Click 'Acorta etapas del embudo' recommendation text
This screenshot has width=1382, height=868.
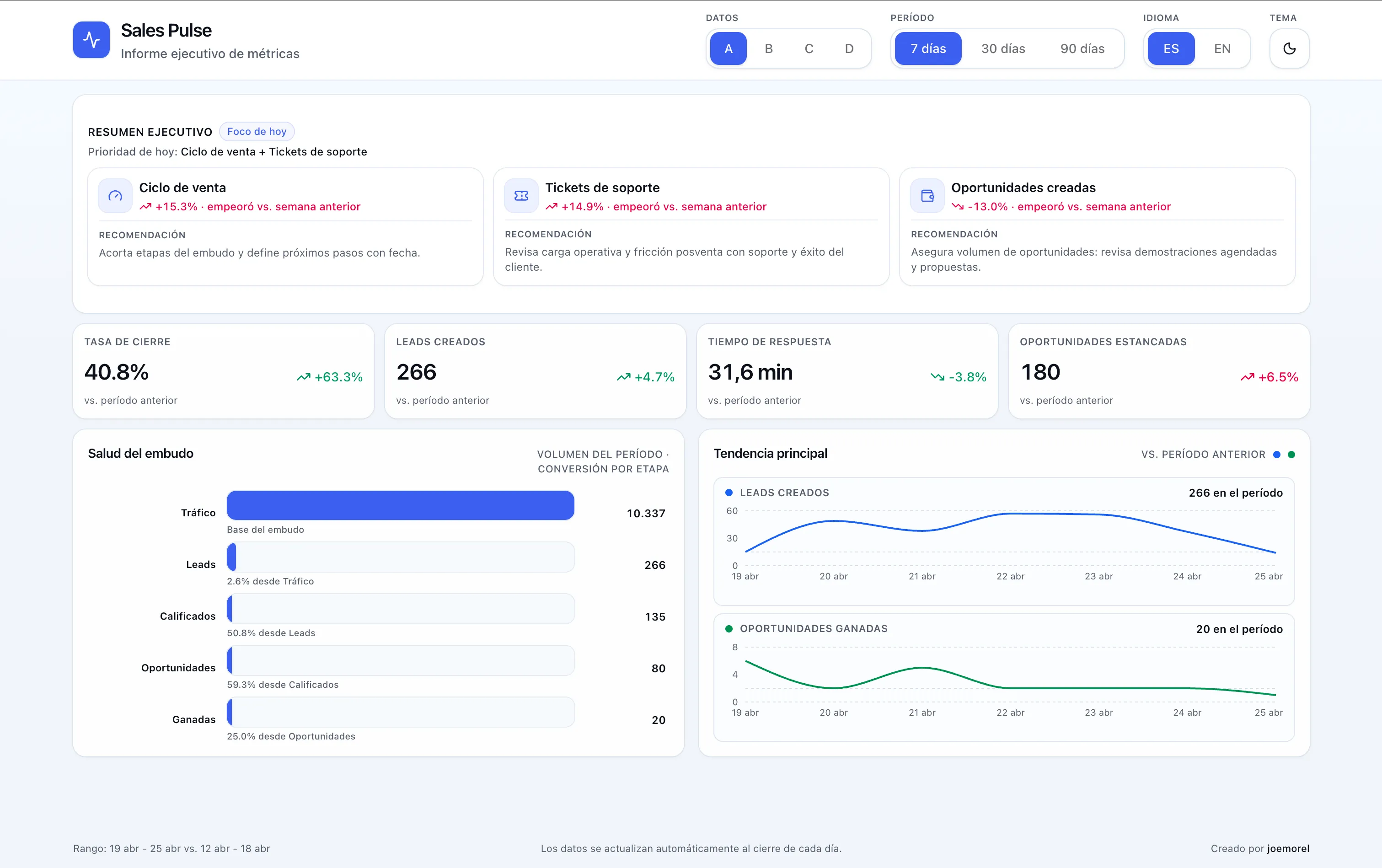259,252
